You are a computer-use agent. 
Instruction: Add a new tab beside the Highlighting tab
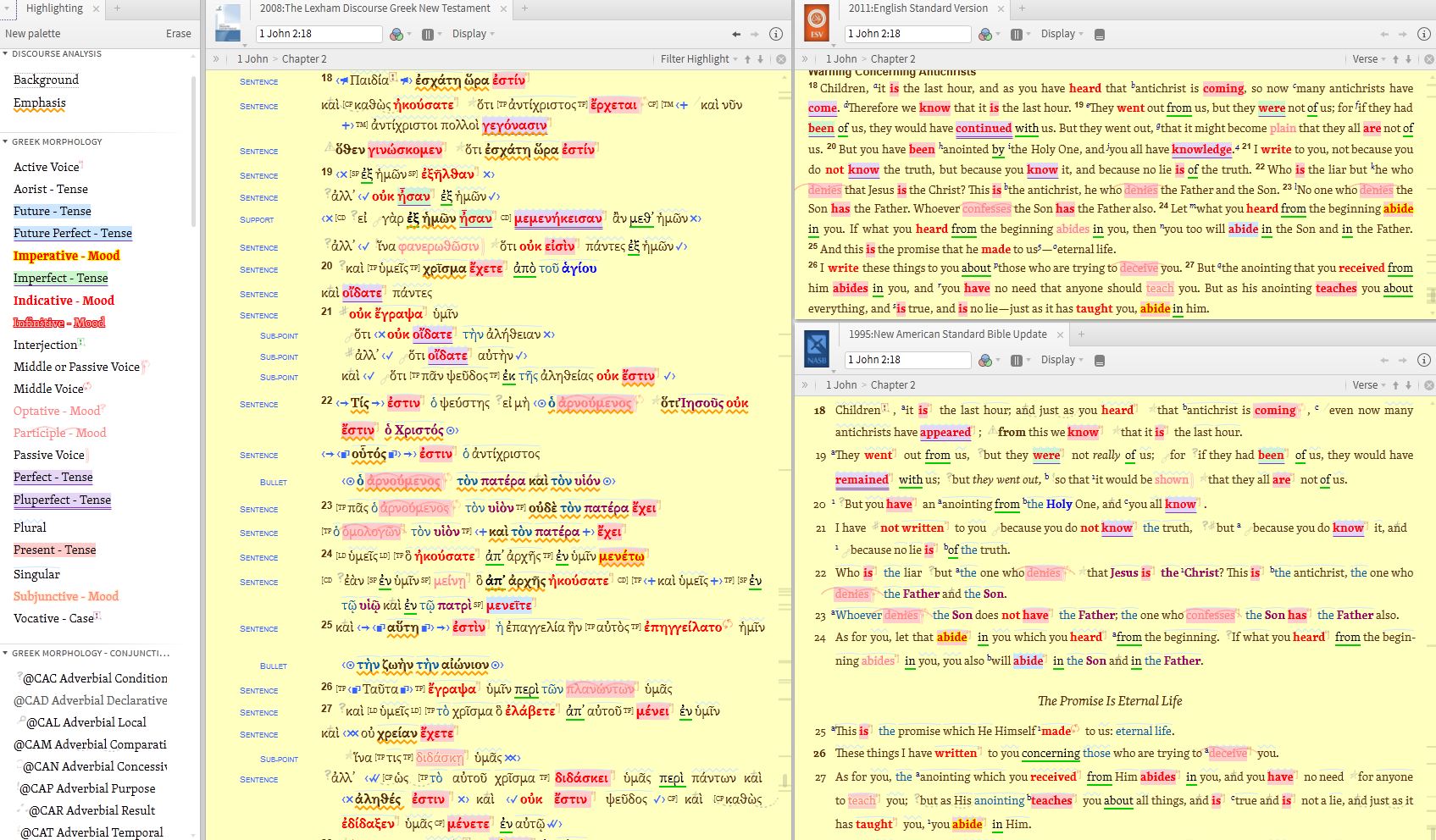click(x=117, y=8)
